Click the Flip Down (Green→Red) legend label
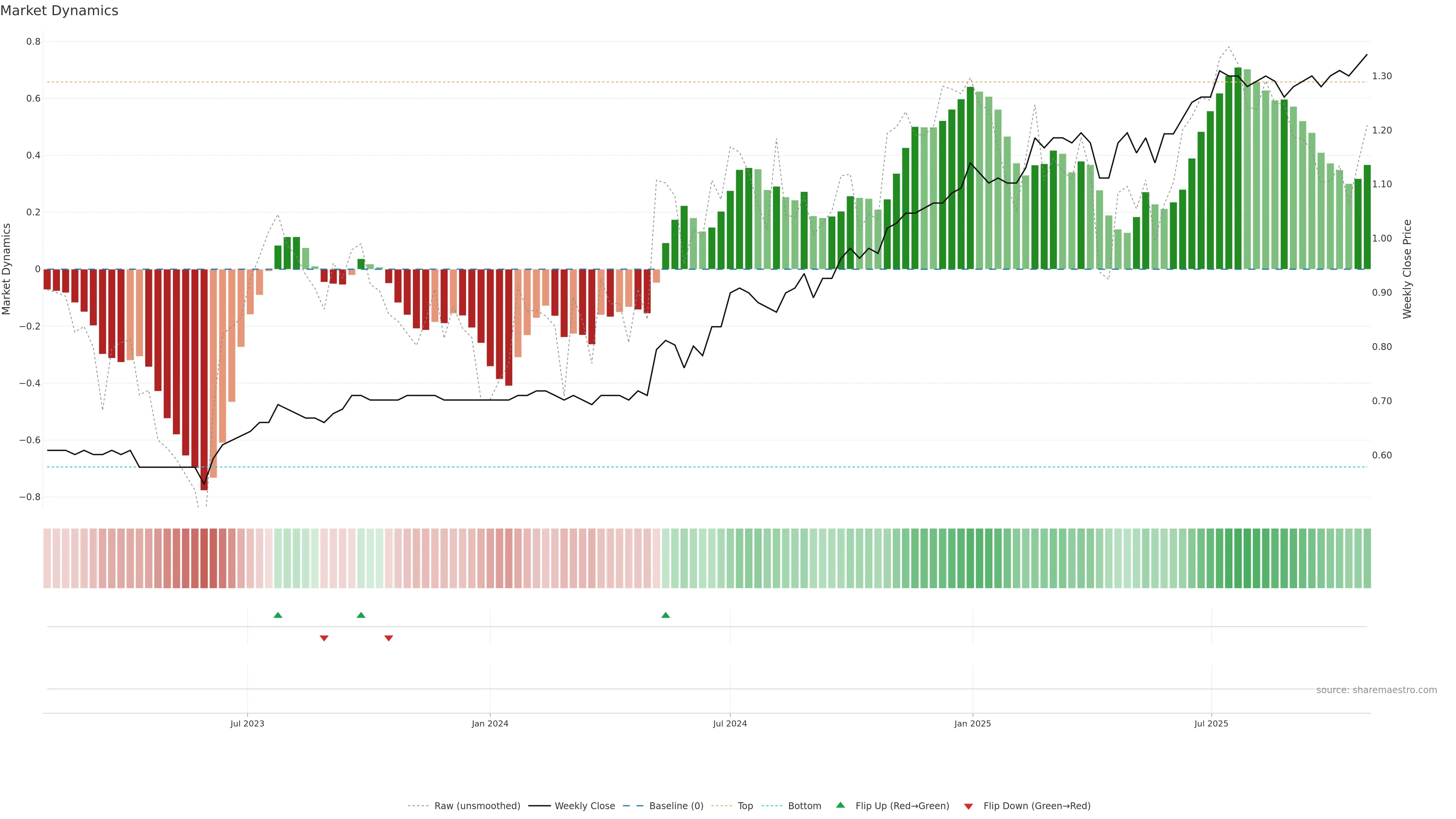The width and height of the screenshot is (1456, 819). (x=1037, y=806)
